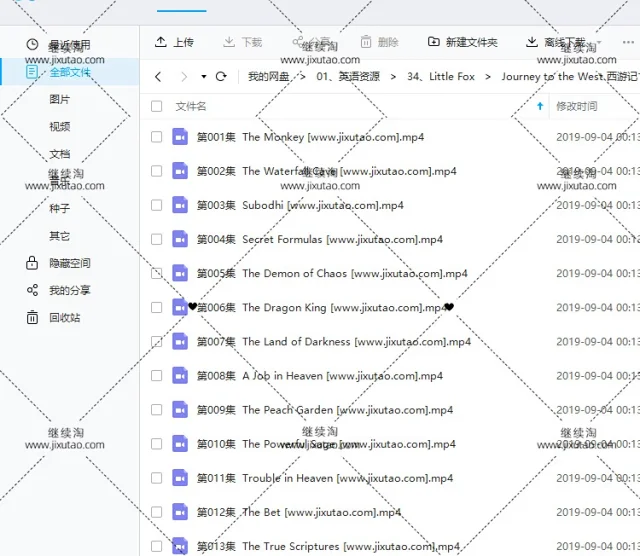The height and width of the screenshot is (556, 640).
Task: Click video icon of 第005集 The Demon of Chaos
Action: point(180,273)
